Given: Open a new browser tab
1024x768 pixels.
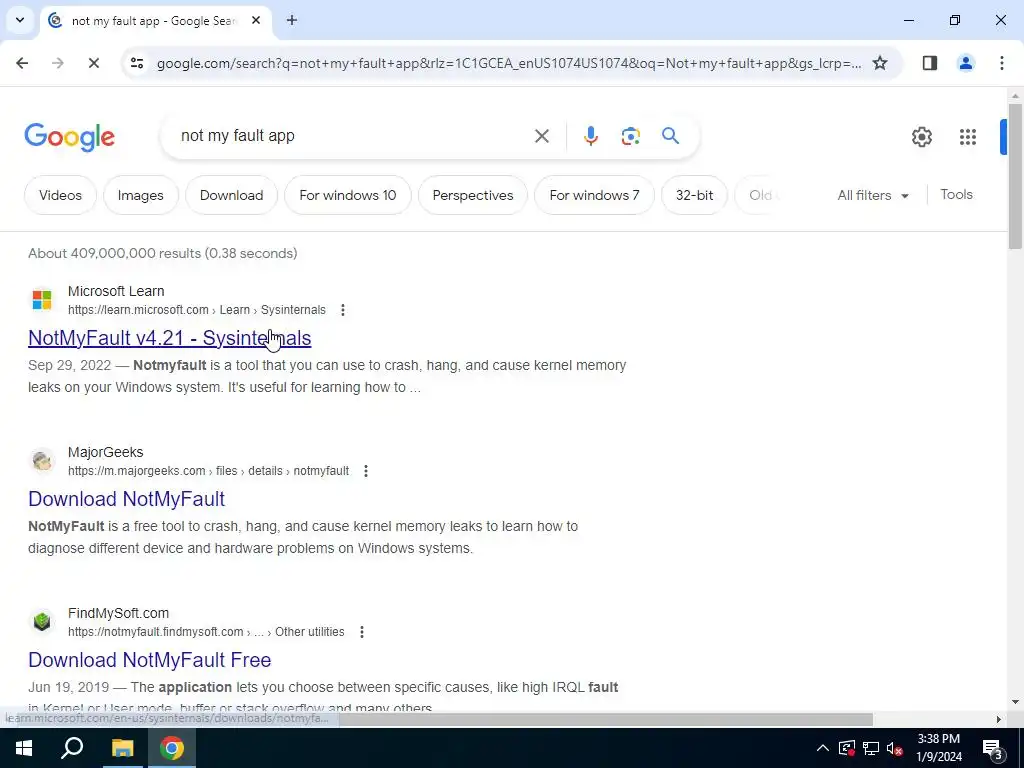Looking at the screenshot, I should [x=291, y=20].
